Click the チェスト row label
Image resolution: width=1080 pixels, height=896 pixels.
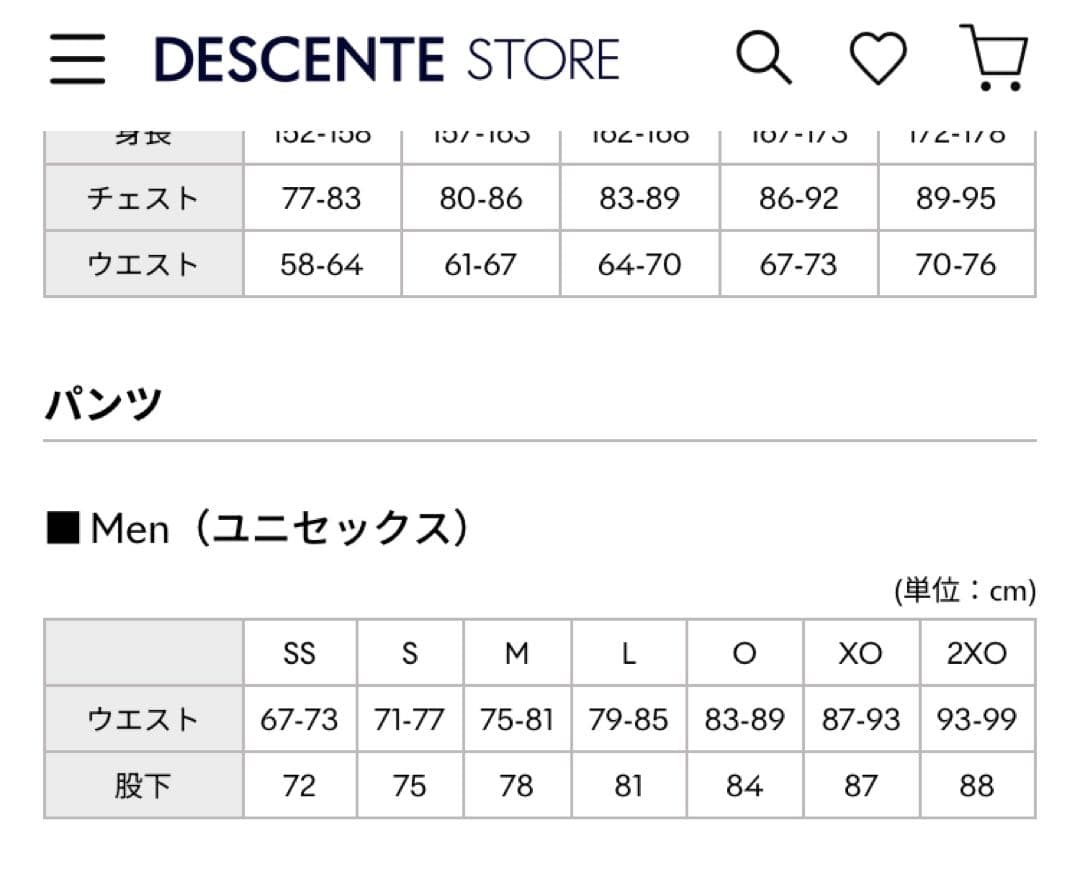(142, 198)
